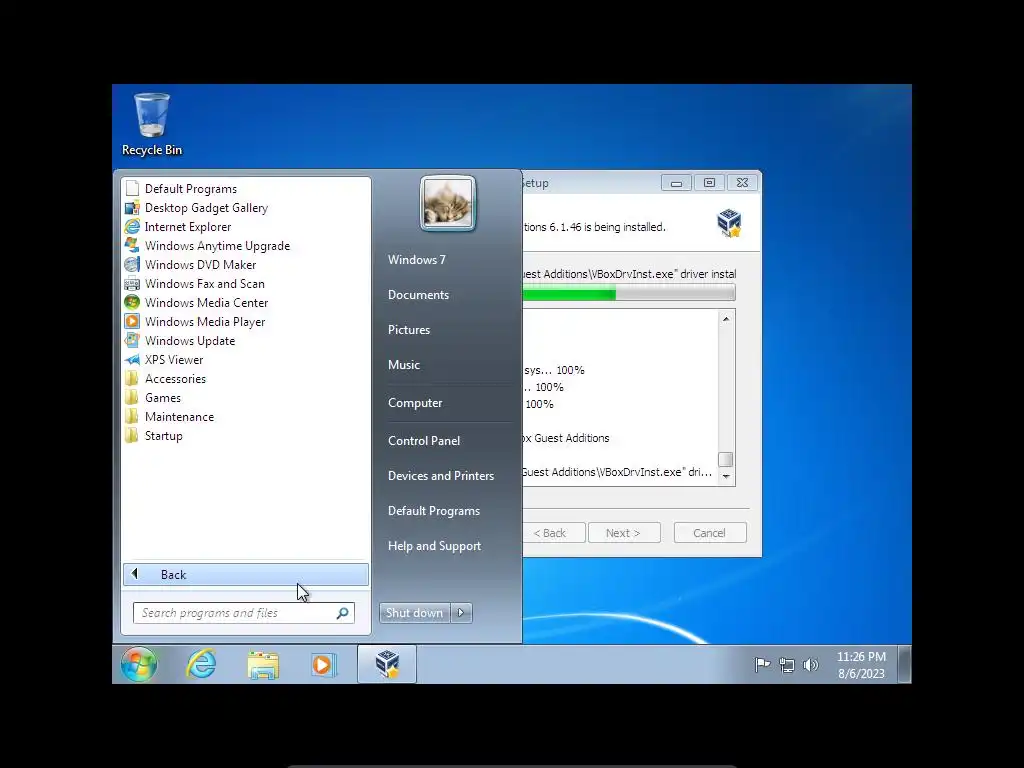Expand the Maintenance folder
The width and height of the screenshot is (1024, 768).
(x=179, y=417)
